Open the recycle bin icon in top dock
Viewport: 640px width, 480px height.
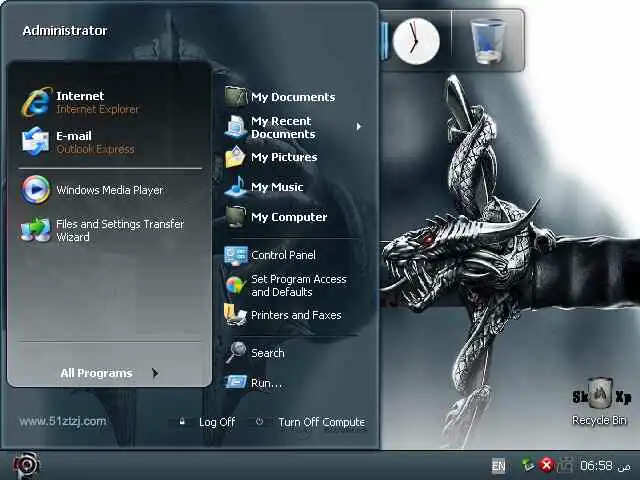click(x=488, y=41)
